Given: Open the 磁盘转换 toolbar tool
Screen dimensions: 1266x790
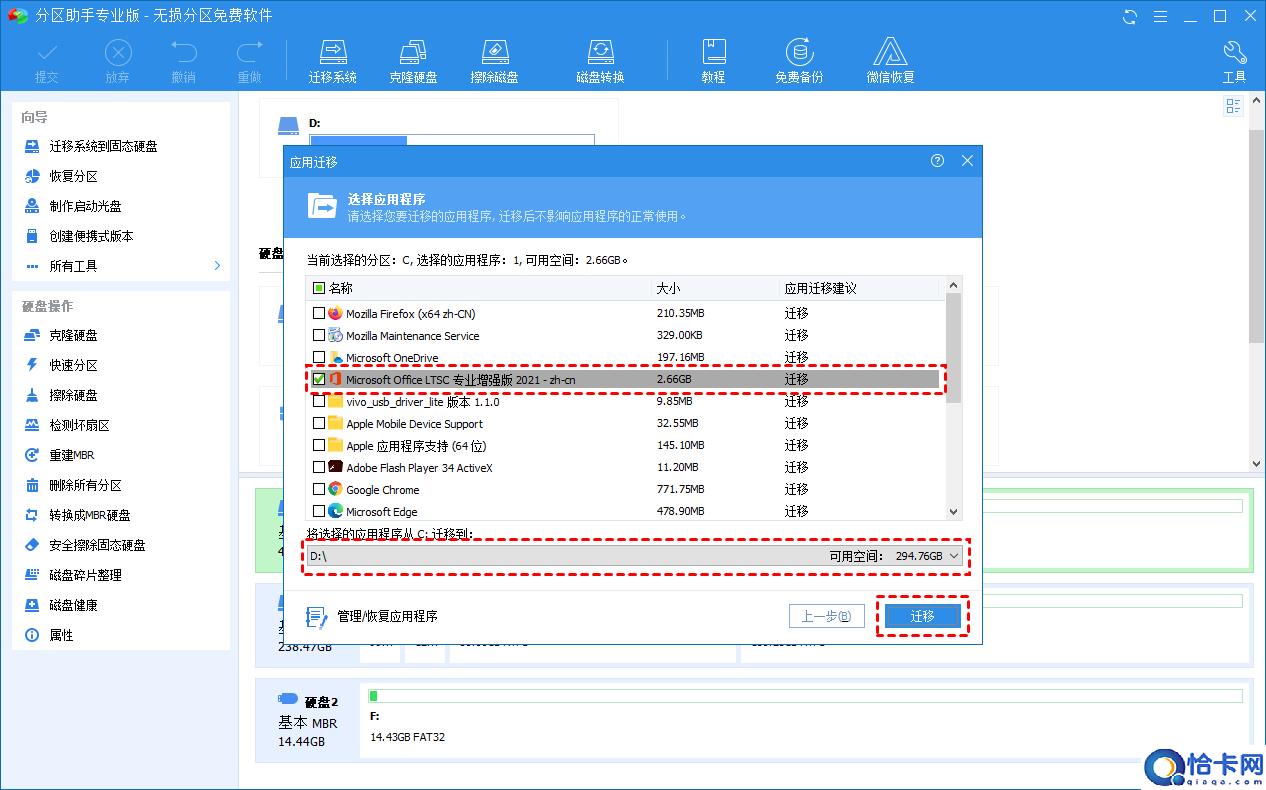Looking at the screenshot, I should (600, 61).
